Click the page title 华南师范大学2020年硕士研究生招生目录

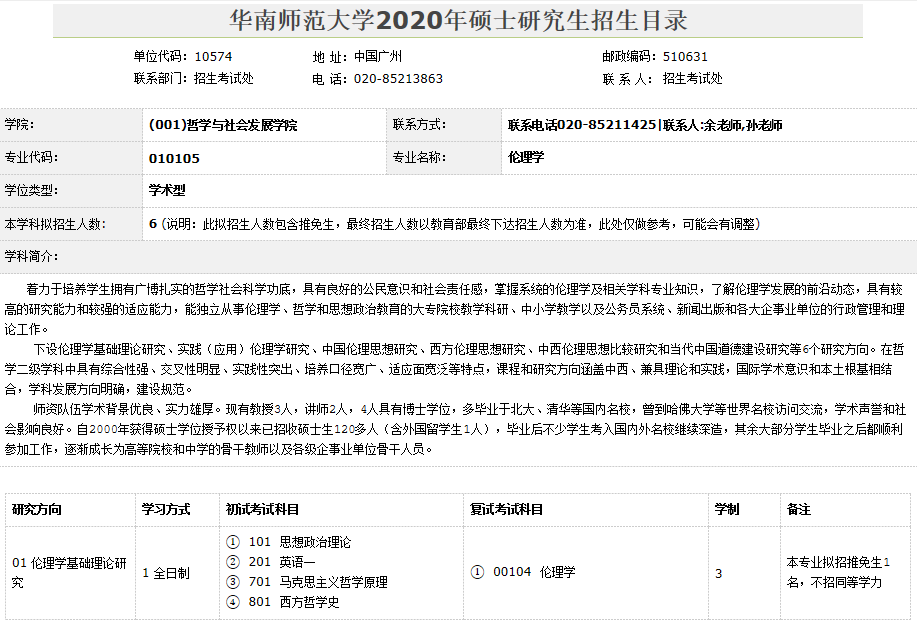click(x=458, y=20)
